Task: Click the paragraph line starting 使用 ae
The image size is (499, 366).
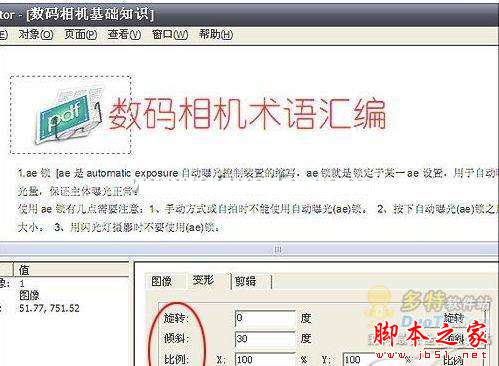Action: click(x=258, y=209)
